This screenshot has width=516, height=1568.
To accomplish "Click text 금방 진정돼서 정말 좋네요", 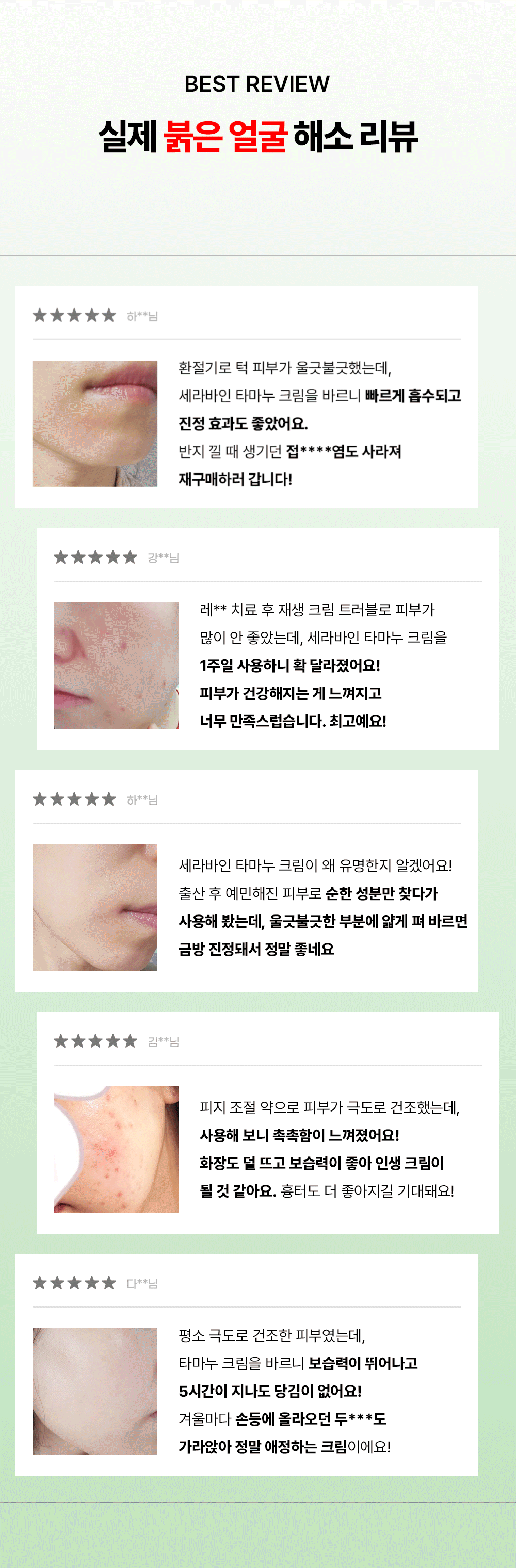I will point(256,950).
